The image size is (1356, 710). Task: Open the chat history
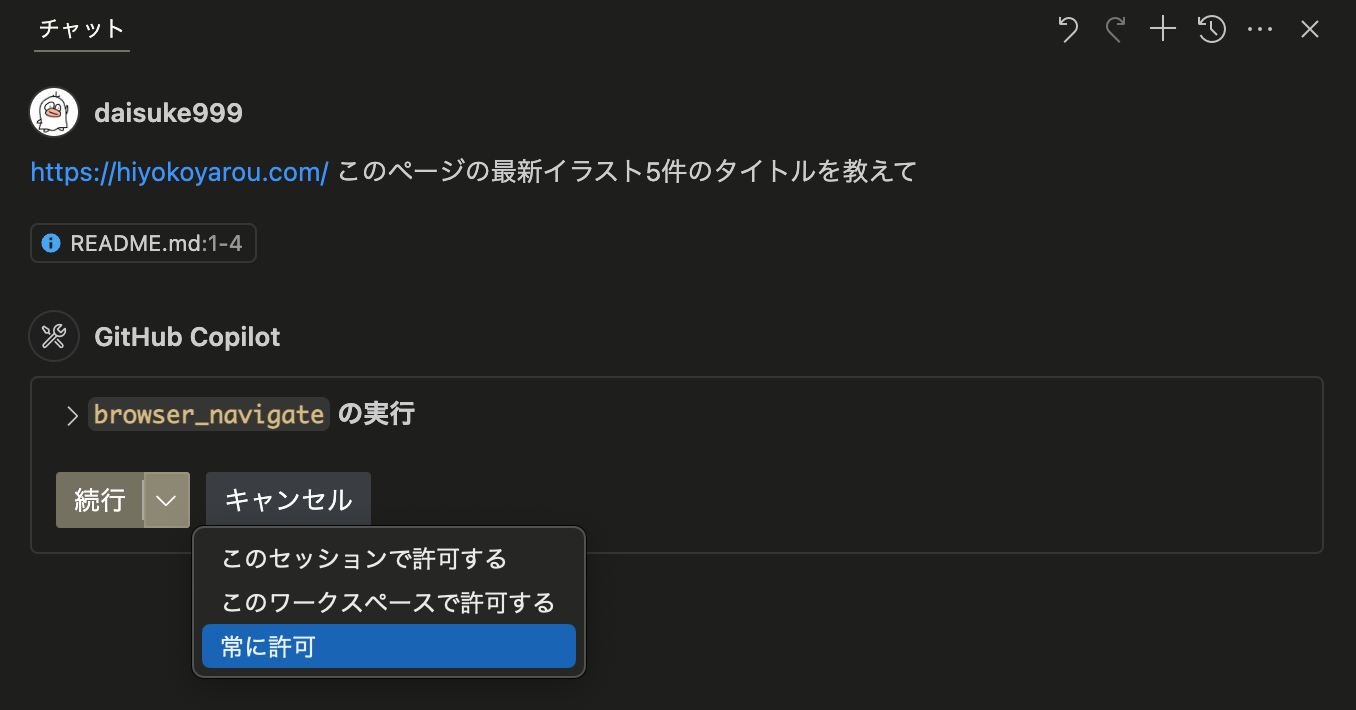pyautogui.click(x=1211, y=29)
